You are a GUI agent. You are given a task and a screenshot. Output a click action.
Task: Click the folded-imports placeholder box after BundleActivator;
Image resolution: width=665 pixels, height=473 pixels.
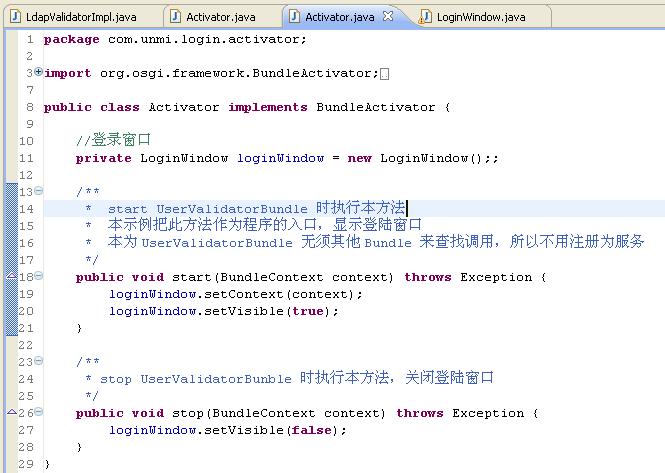pos(385,74)
